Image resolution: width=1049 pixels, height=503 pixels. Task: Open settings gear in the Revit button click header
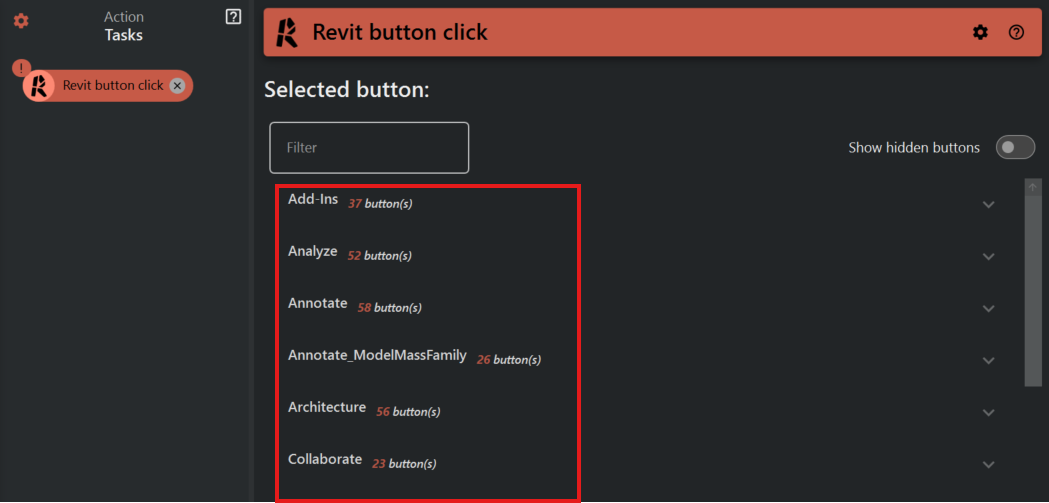coord(980,32)
